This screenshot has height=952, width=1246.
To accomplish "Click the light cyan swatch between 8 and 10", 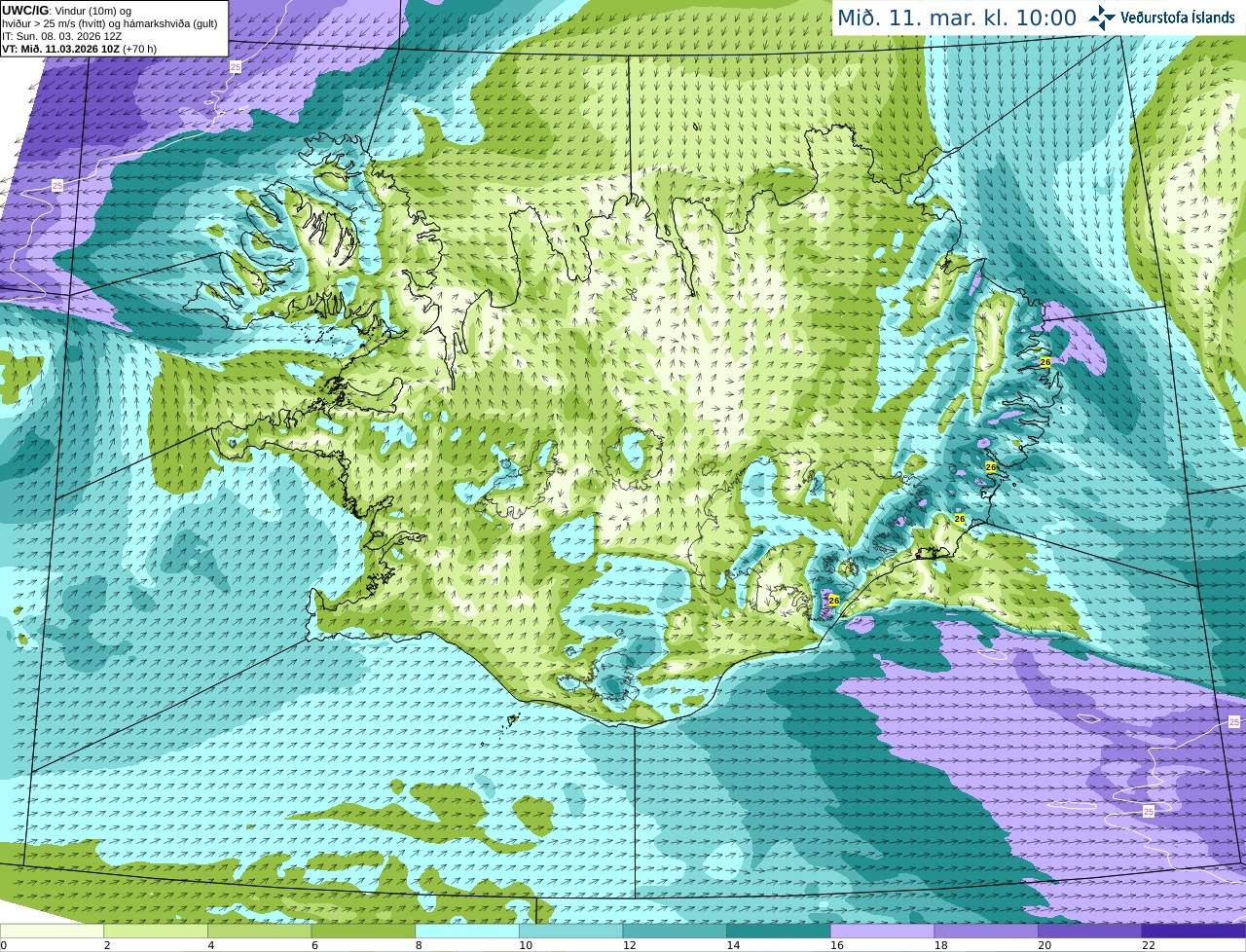I will (467, 931).
